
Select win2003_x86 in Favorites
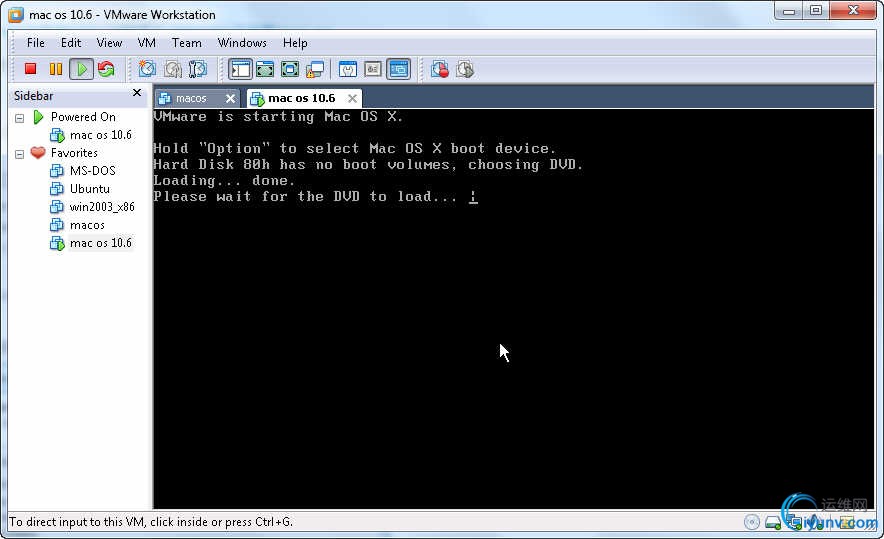(102, 207)
